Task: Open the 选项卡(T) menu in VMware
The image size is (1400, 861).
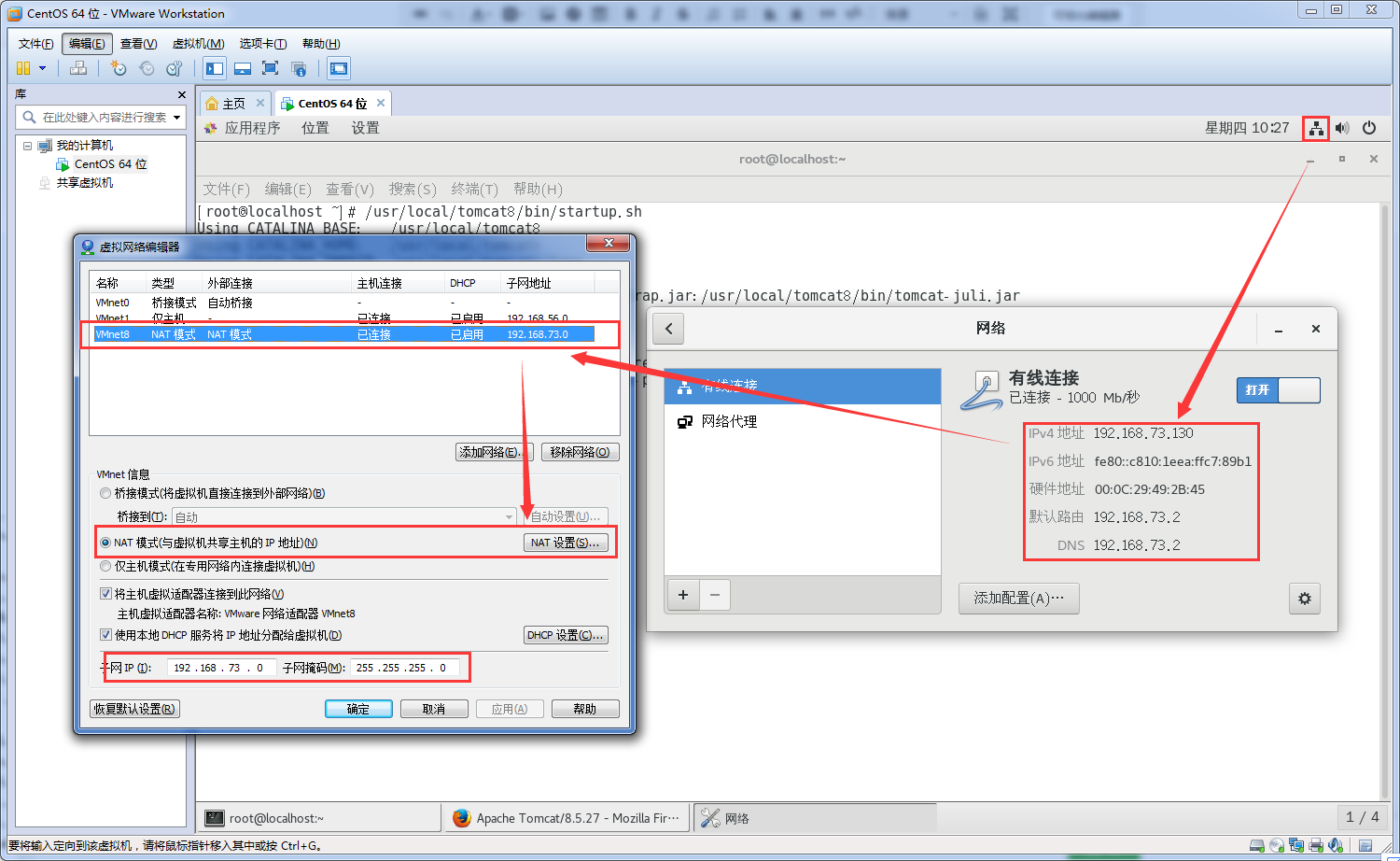Action: [262, 44]
